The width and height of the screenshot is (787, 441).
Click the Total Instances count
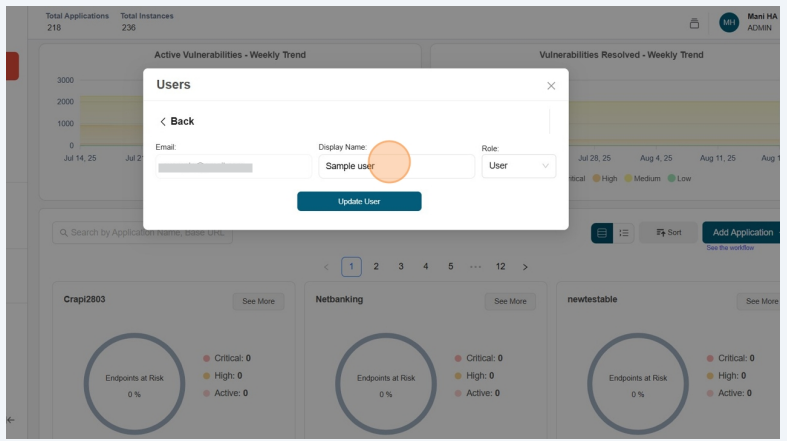[x=128, y=28]
